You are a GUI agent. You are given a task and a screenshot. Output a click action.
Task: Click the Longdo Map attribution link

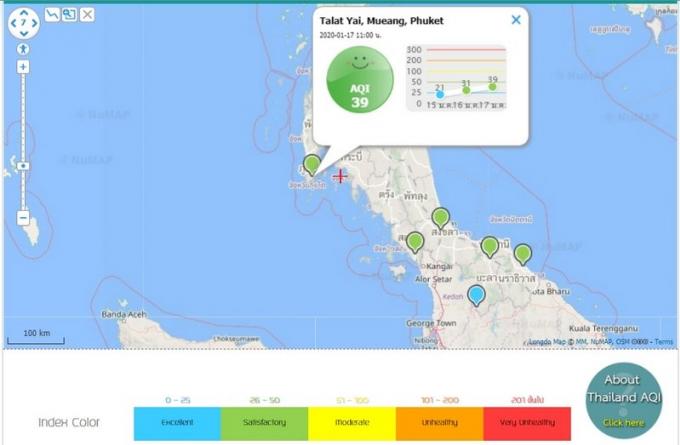547,342
